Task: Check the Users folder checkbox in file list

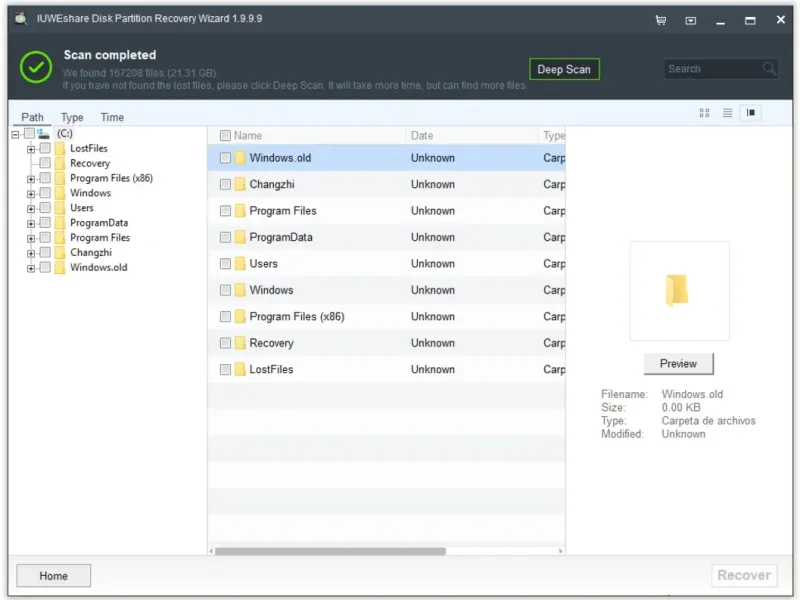Action: coord(225,264)
